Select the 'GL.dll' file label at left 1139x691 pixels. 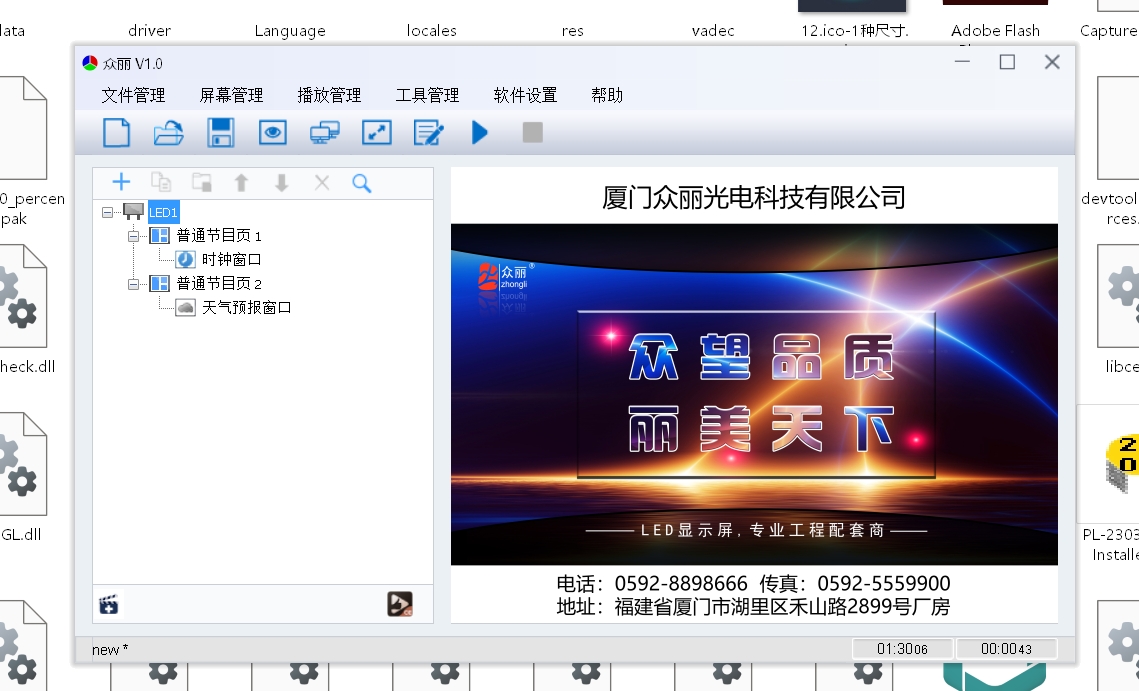click(21, 534)
